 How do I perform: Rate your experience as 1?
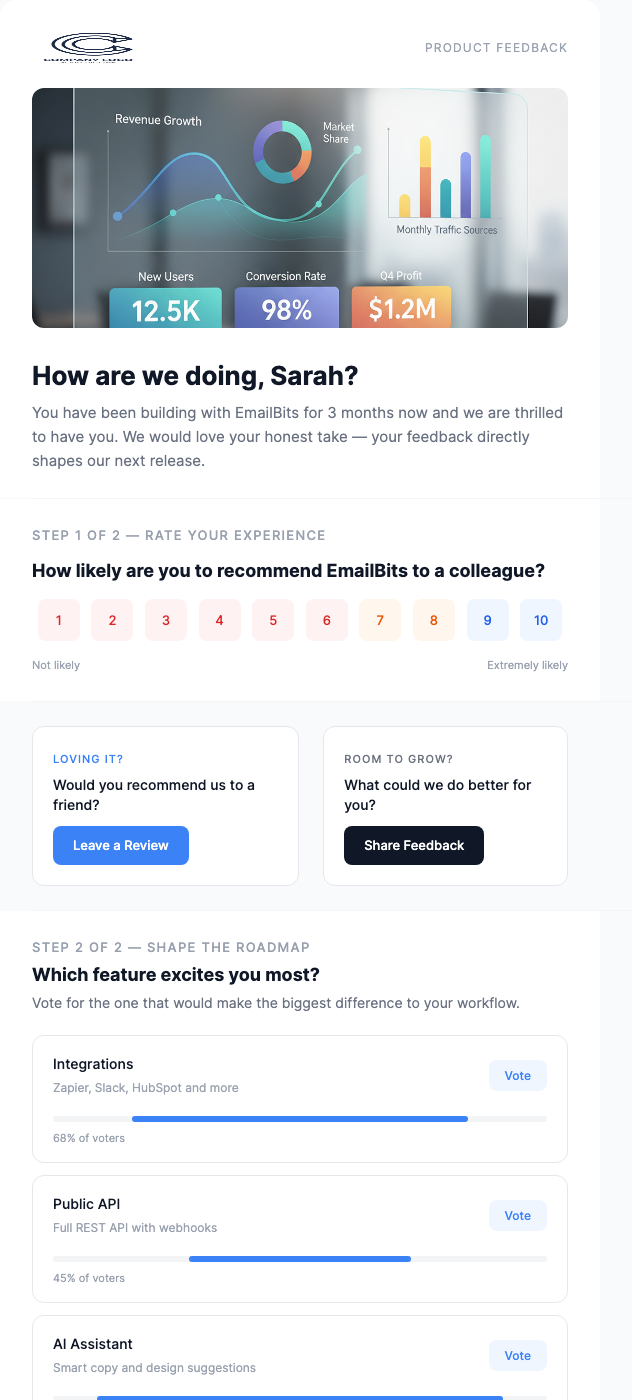tap(58, 620)
